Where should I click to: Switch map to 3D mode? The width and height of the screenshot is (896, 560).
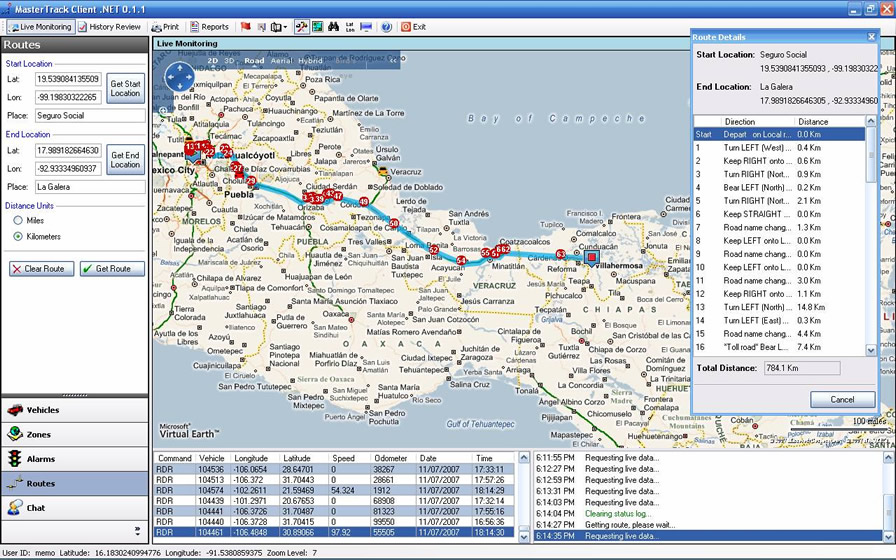pos(229,61)
